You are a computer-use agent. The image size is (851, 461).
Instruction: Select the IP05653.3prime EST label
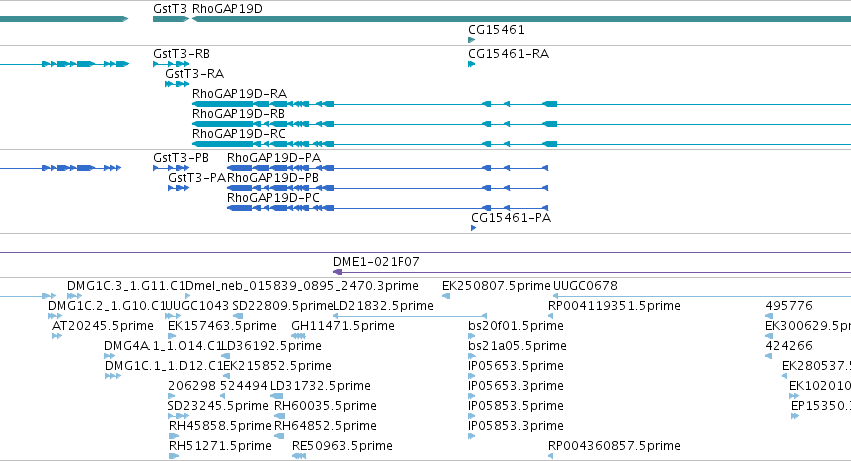pyautogui.click(x=516, y=387)
